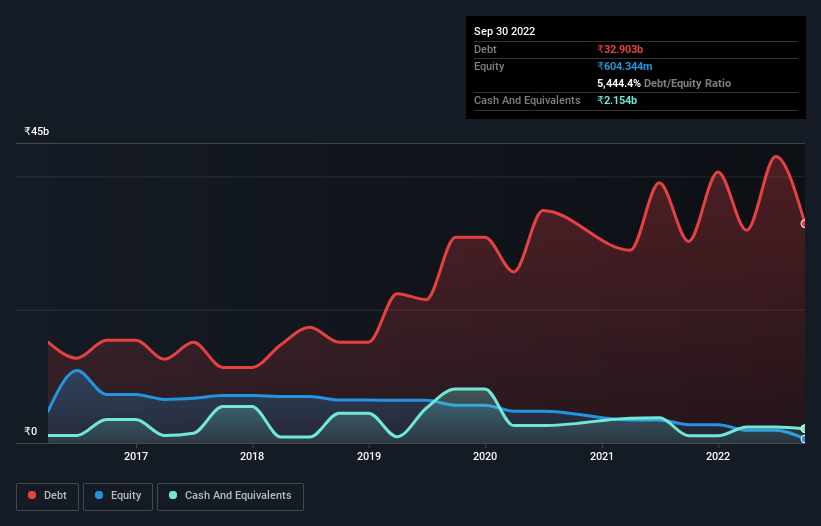The width and height of the screenshot is (821, 526).
Task: Click the ₹32.903b debt value
Action: pyautogui.click(x=620, y=49)
